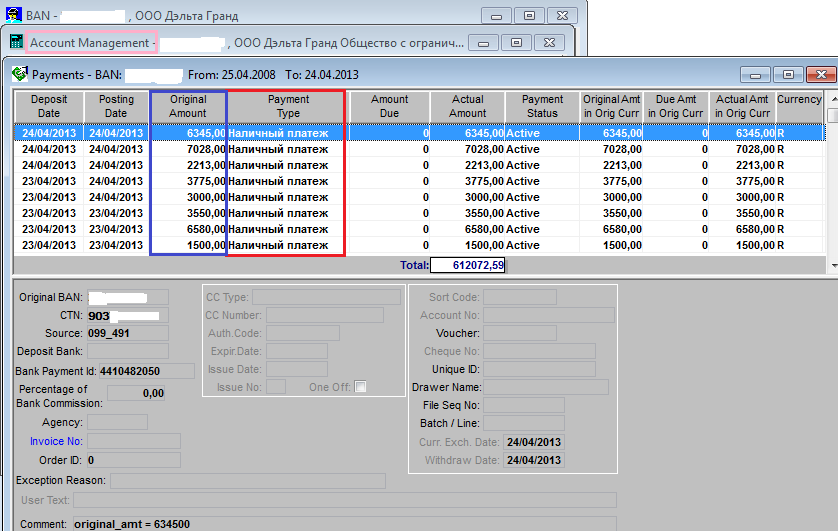Click the Voucher field
838x531 pixels.
(519, 333)
